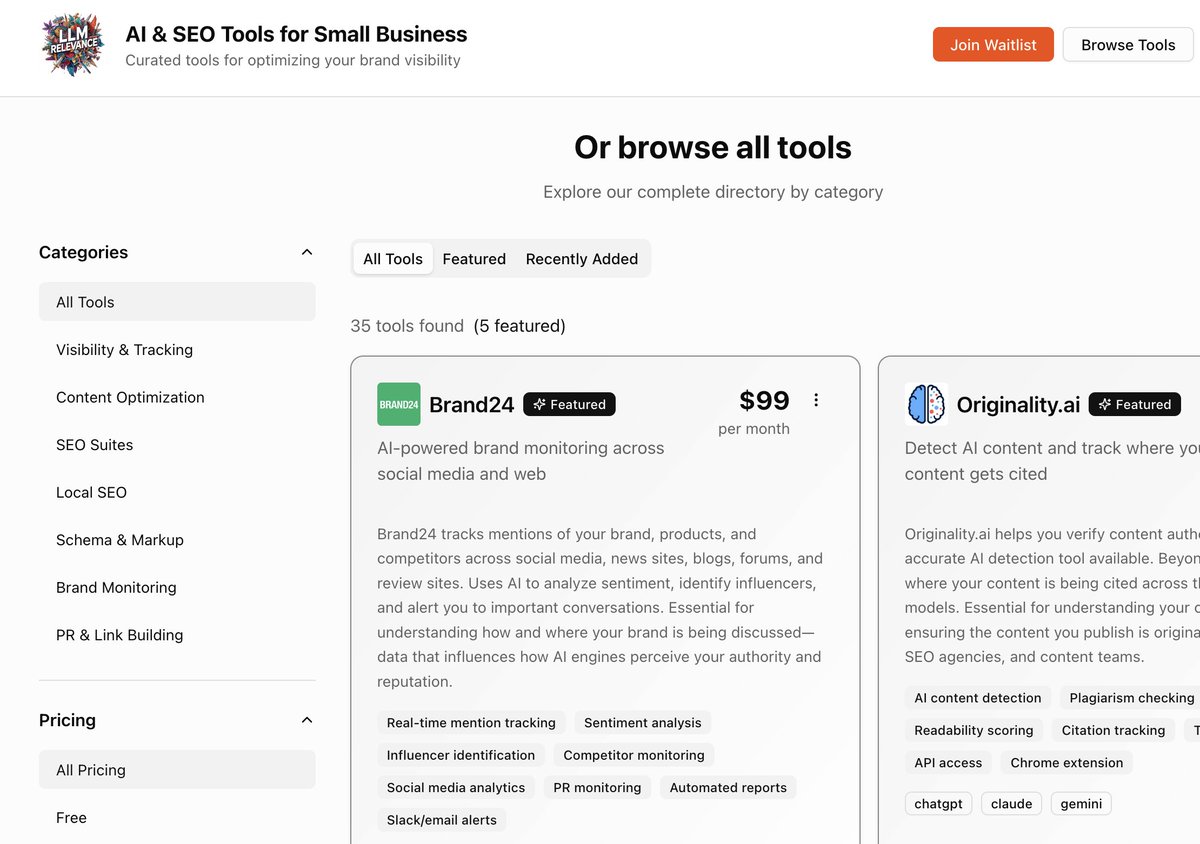Click the PR monitoring tag
1200x844 pixels.
pos(597,788)
